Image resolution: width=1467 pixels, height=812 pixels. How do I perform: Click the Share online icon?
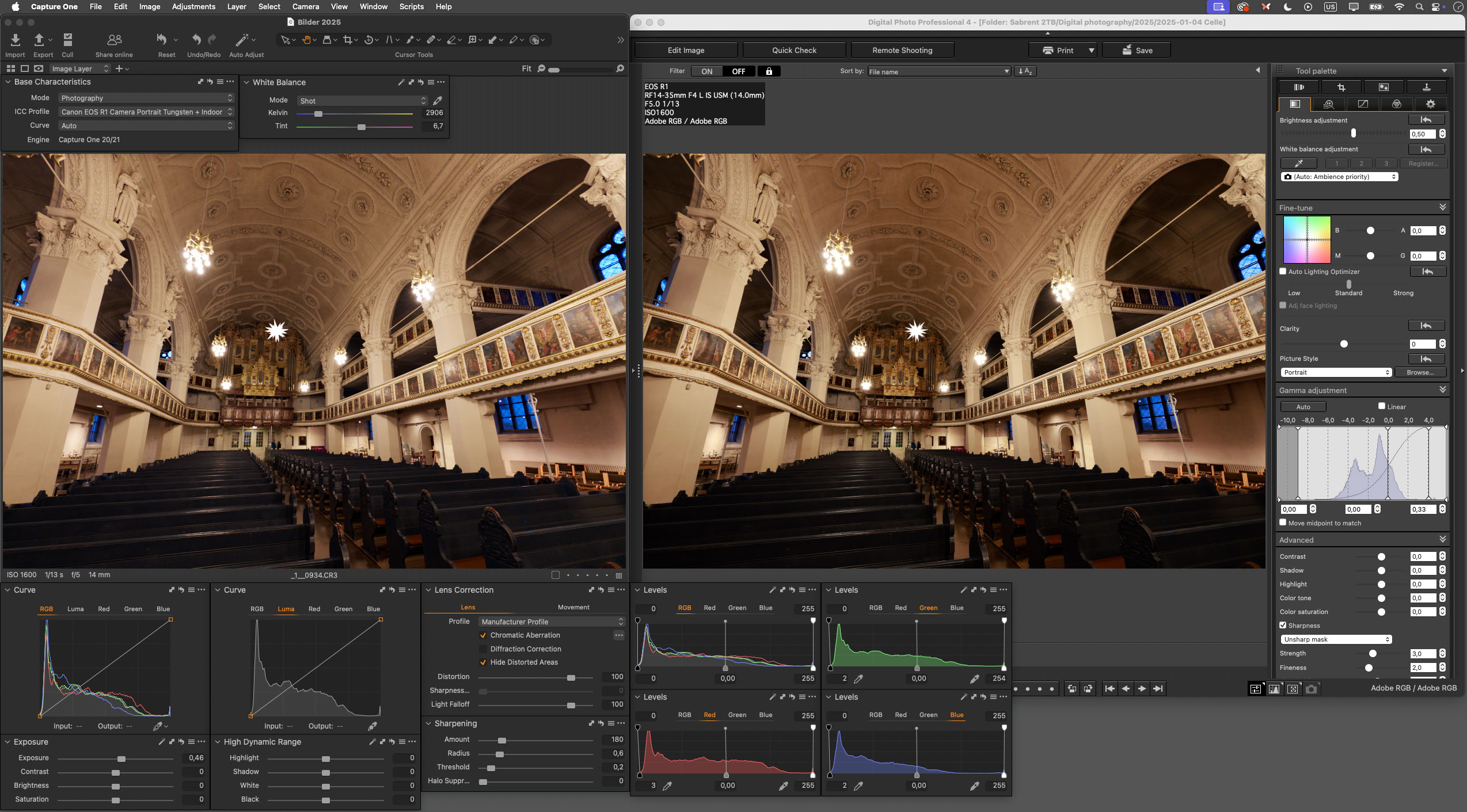(114, 40)
